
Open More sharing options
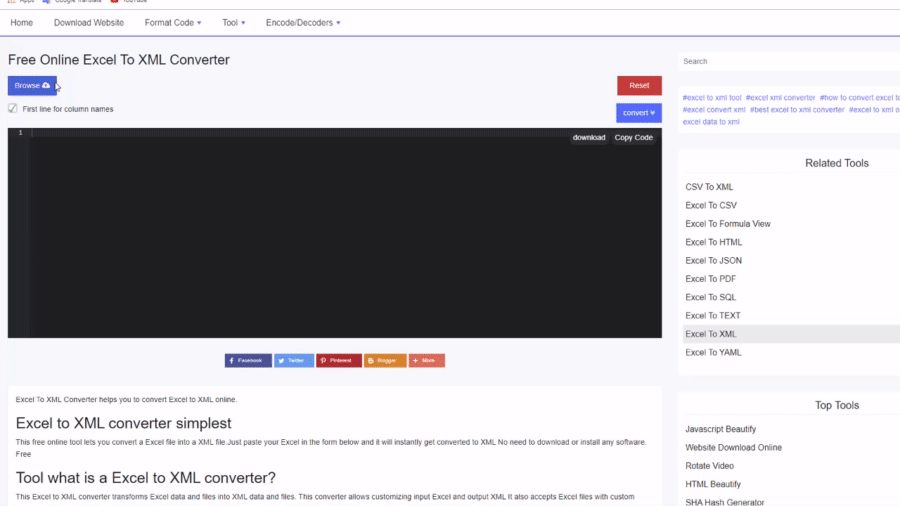[x=427, y=360]
